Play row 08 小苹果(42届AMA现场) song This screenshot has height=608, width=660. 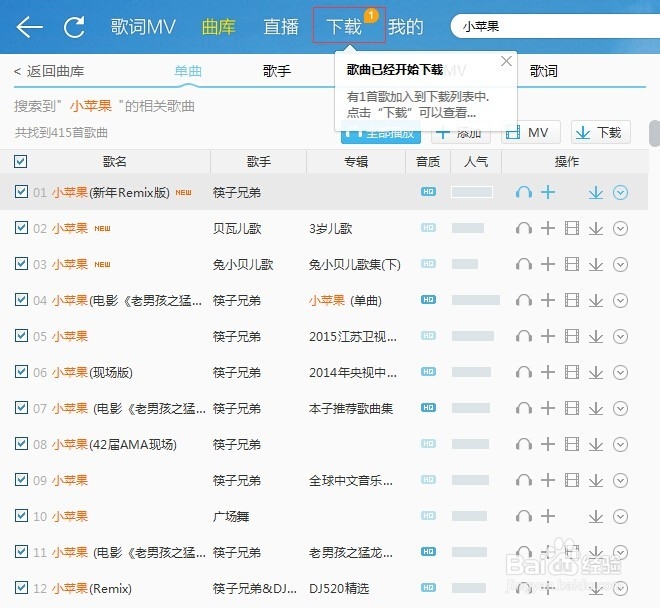[524, 445]
